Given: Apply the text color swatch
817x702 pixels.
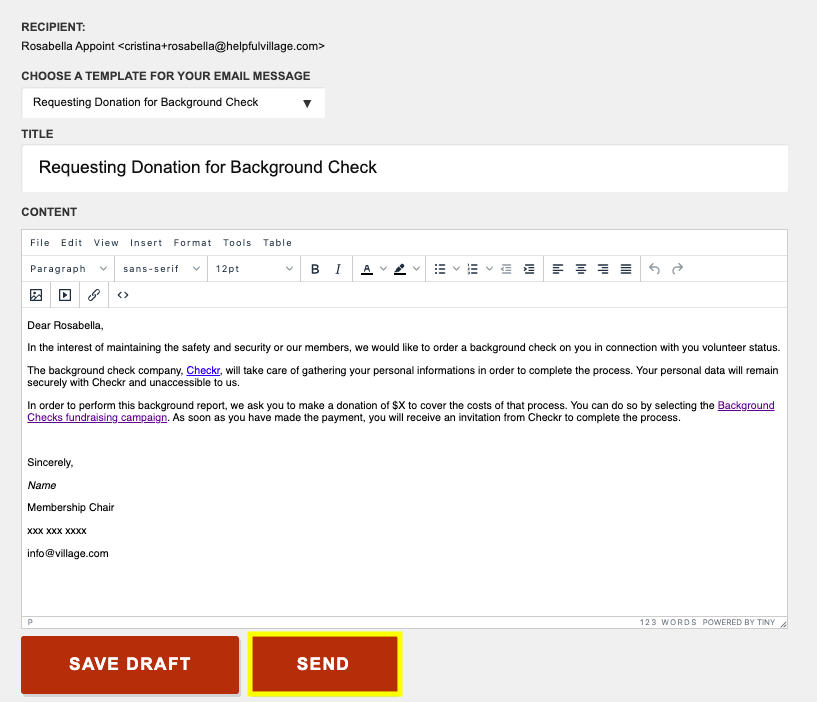Looking at the screenshot, I should pyautogui.click(x=366, y=269).
